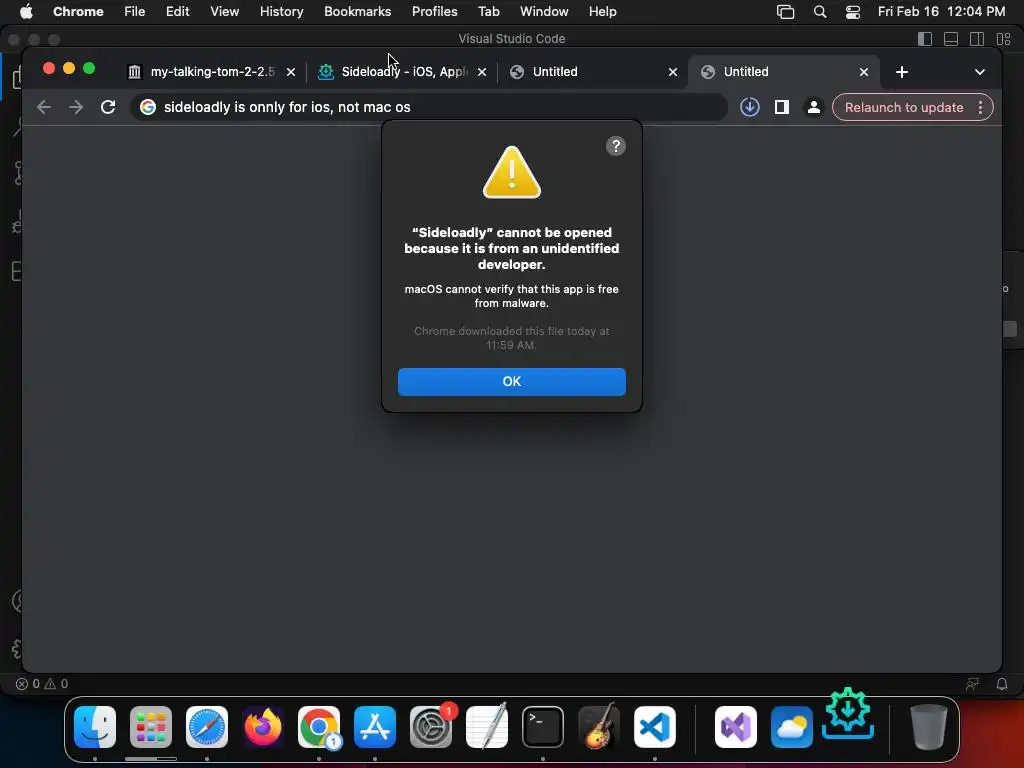Click OK in the Sideloadly warning dialog
The width and height of the screenshot is (1024, 768).
click(511, 381)
